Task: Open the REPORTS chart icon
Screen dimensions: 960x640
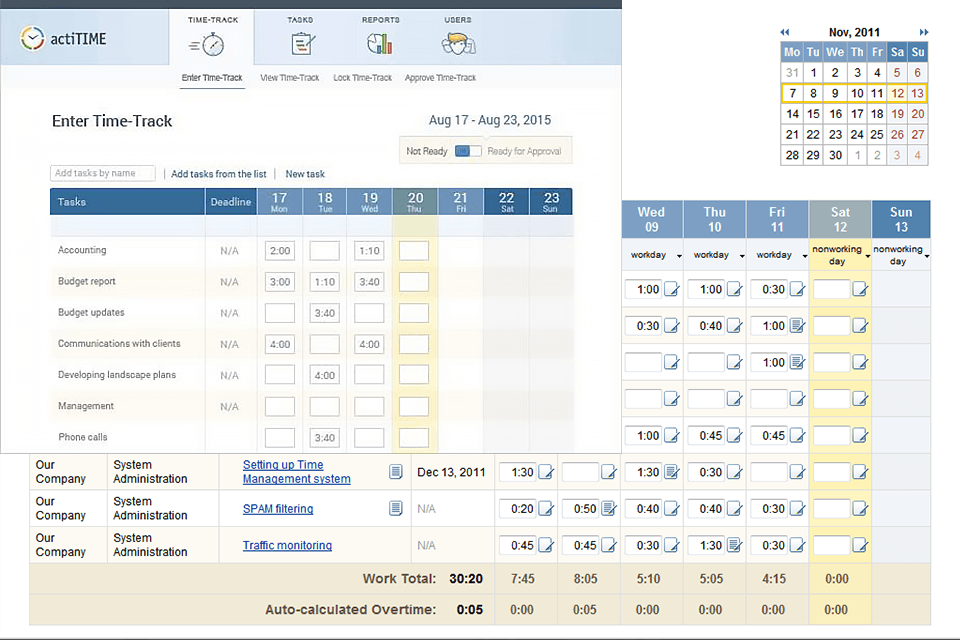Action: click(x=379, y=43)
